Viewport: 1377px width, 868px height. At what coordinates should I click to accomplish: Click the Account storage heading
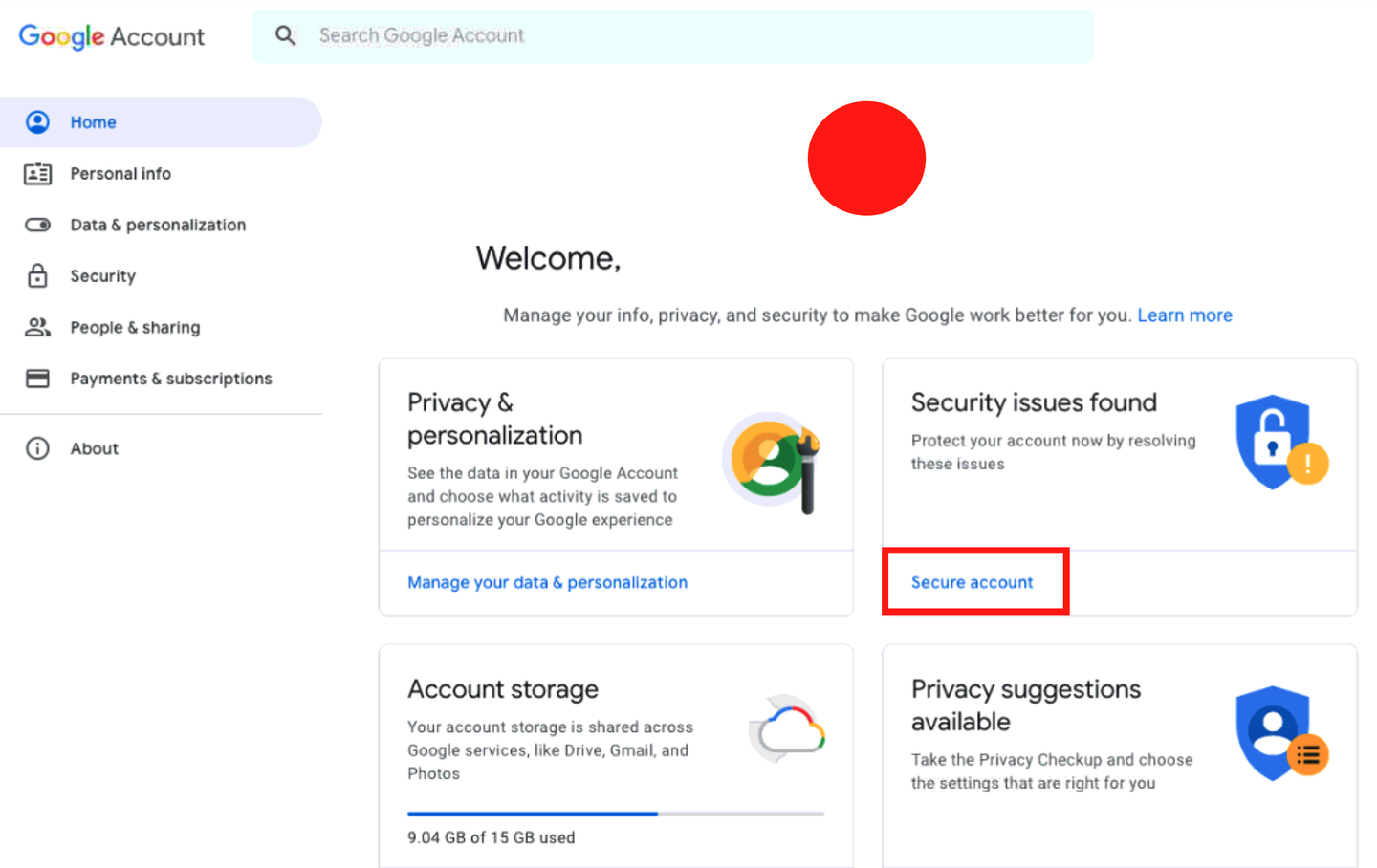click(x=503, y=689)
